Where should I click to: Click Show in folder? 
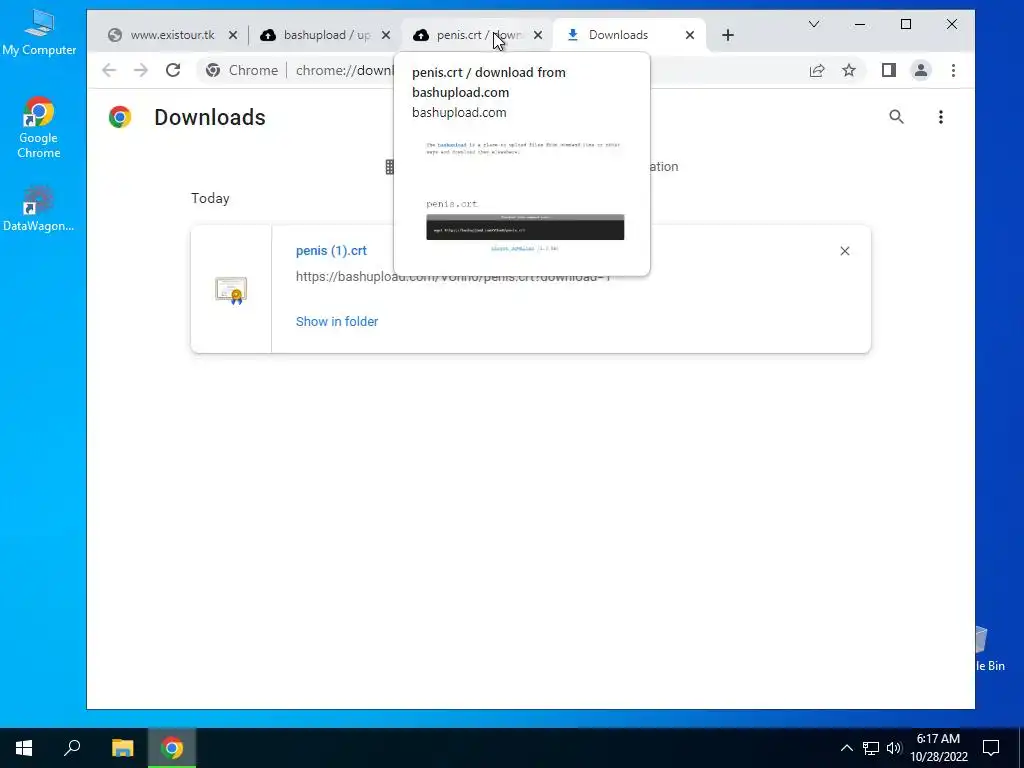(337, 321)
